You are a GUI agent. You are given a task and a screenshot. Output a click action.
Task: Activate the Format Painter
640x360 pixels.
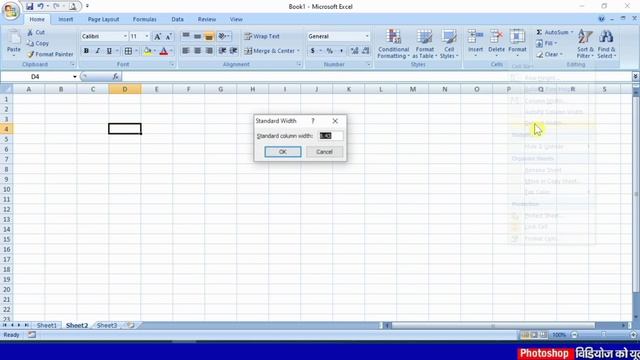click(50, 54)
